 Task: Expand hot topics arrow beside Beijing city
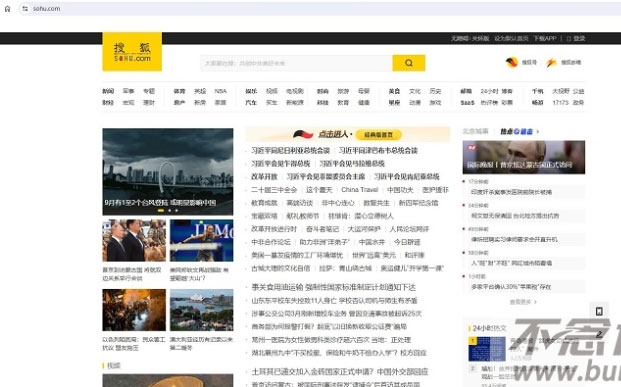[x=537, y=132]
